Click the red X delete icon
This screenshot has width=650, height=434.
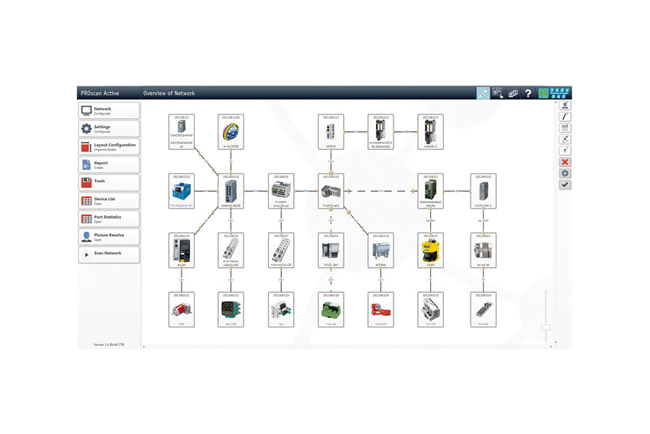click(x=565, y=162)
